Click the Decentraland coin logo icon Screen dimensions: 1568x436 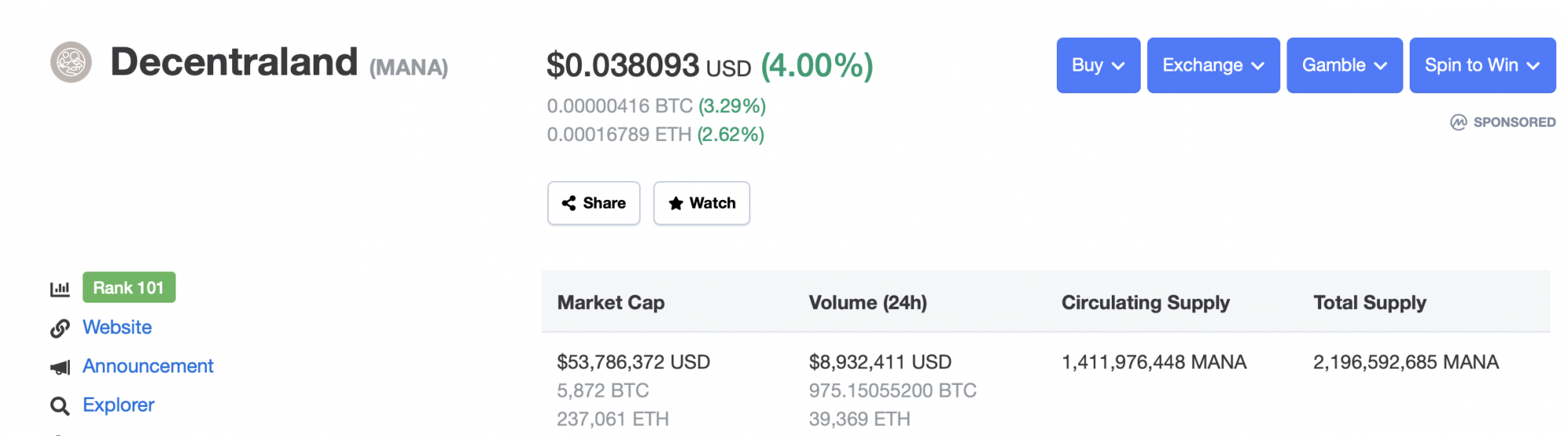(71, 62)
